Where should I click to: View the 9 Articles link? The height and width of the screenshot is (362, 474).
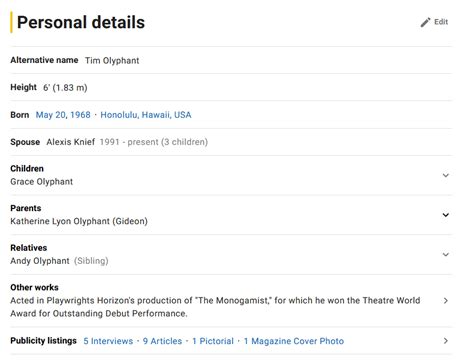[162, 341]
